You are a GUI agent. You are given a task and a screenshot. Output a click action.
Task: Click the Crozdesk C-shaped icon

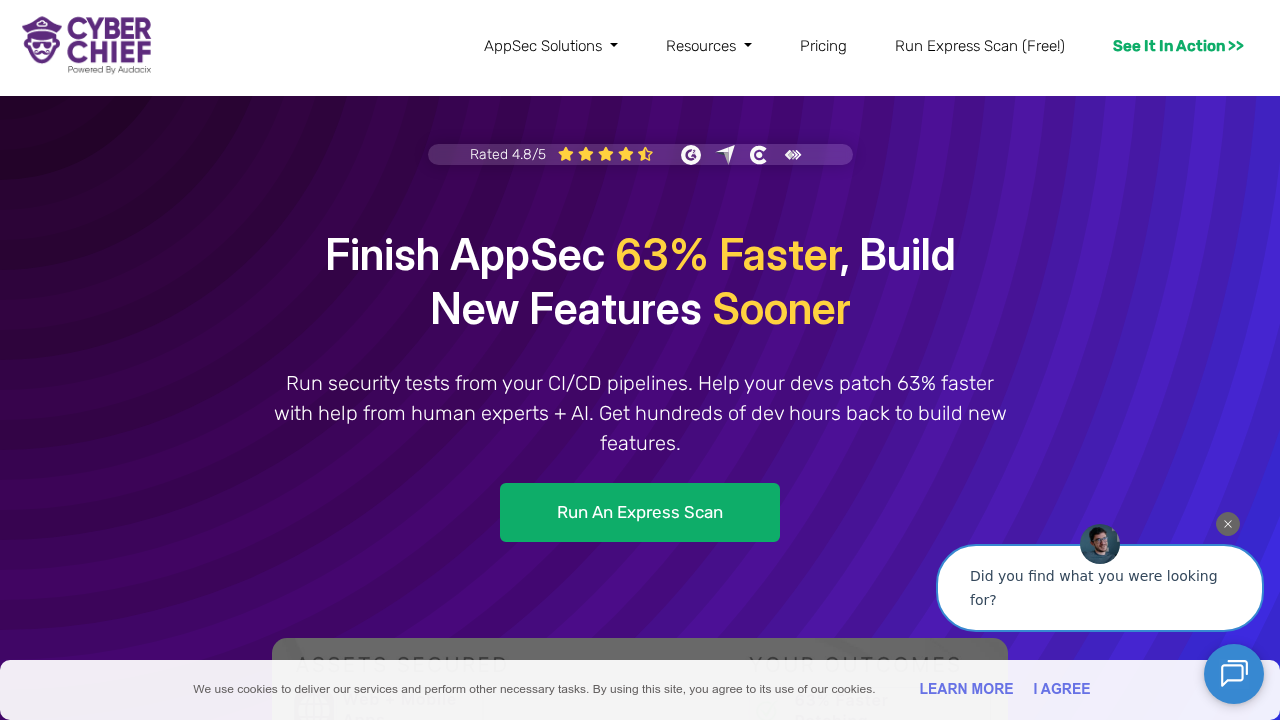point(759,155)
